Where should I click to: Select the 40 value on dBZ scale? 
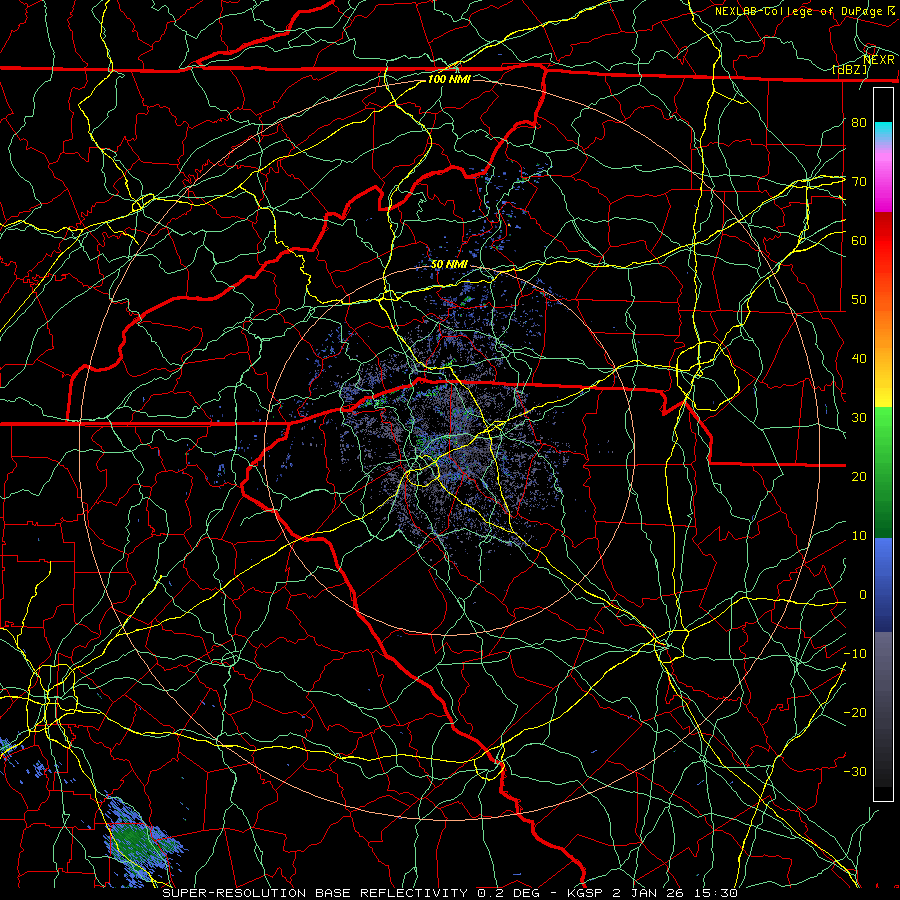pyautogui.click(x=859, y=359)
